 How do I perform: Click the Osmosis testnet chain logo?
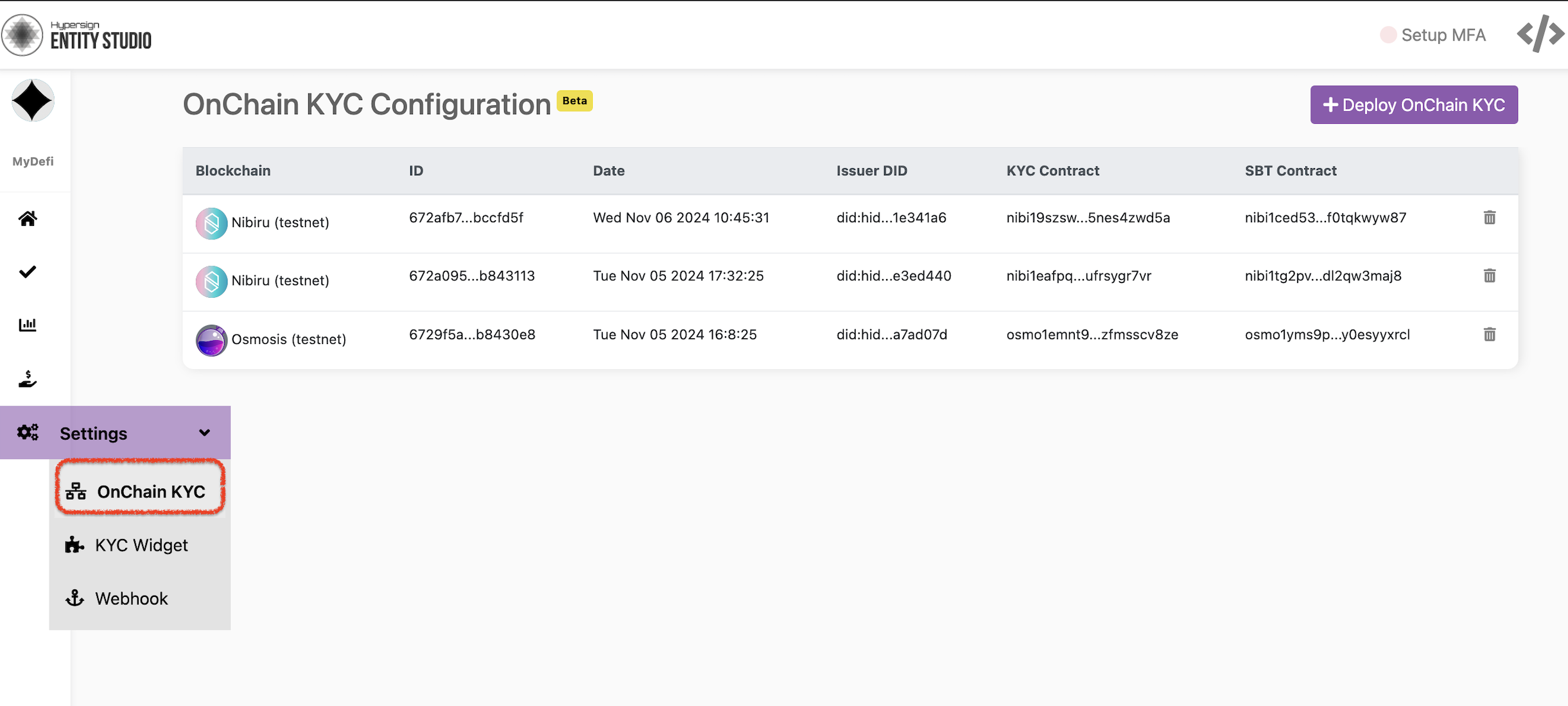coord(211,340)
